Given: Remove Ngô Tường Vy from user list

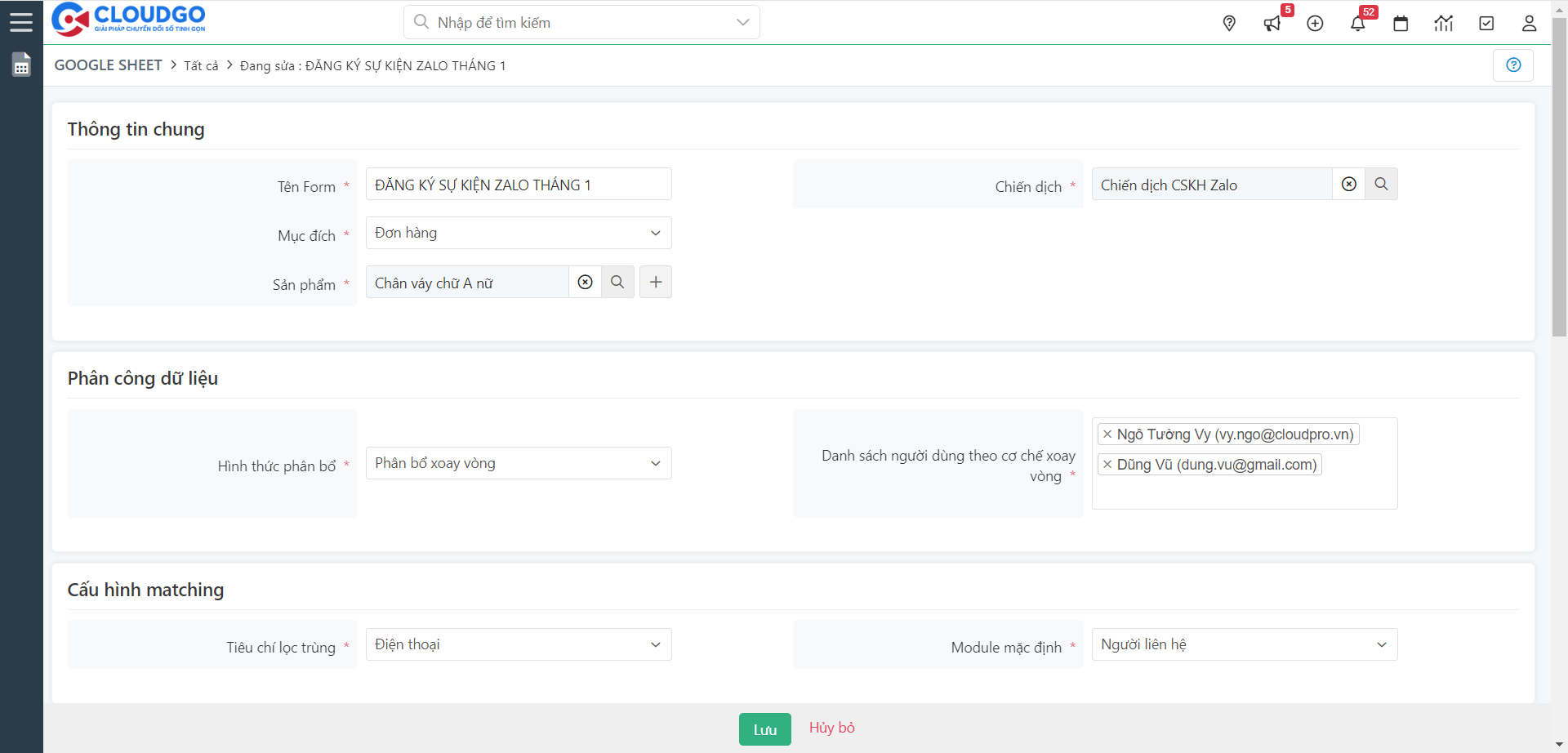Looking at the screenshot, I should (1107, 434).
